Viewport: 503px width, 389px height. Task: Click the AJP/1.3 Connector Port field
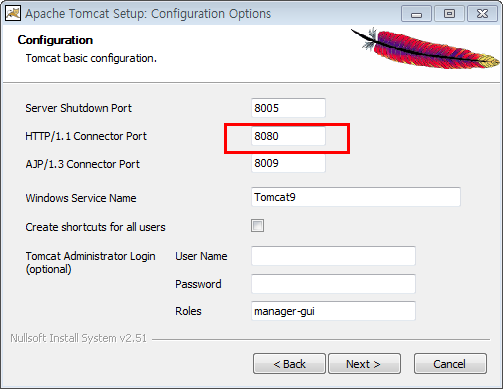click(288, 163)
